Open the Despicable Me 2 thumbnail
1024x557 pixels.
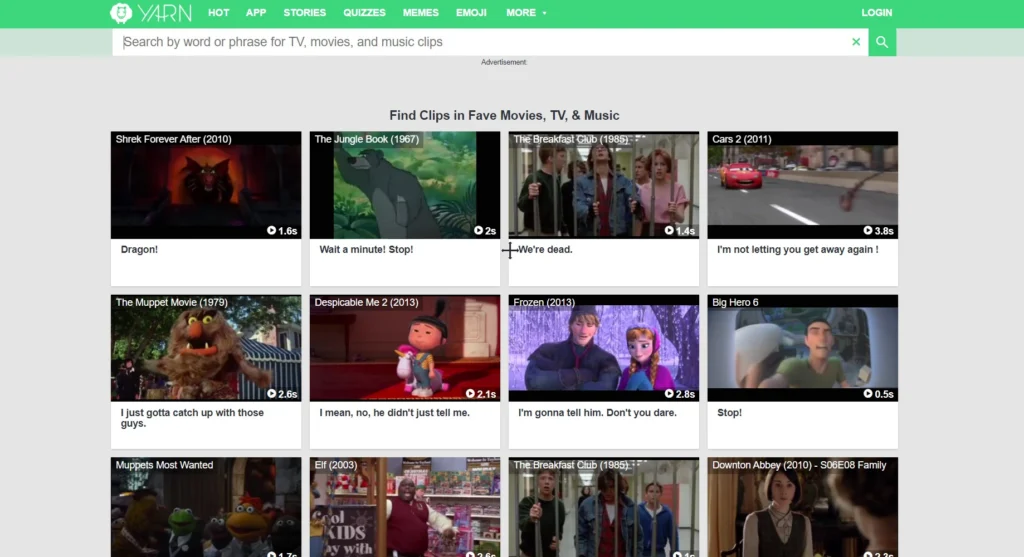click(405, 348)
